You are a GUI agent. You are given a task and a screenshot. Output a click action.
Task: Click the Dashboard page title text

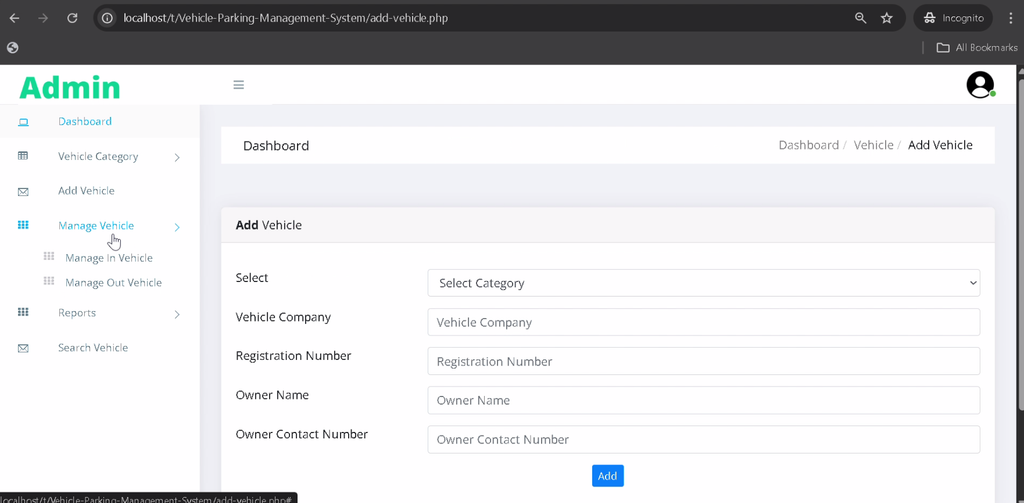276,146
